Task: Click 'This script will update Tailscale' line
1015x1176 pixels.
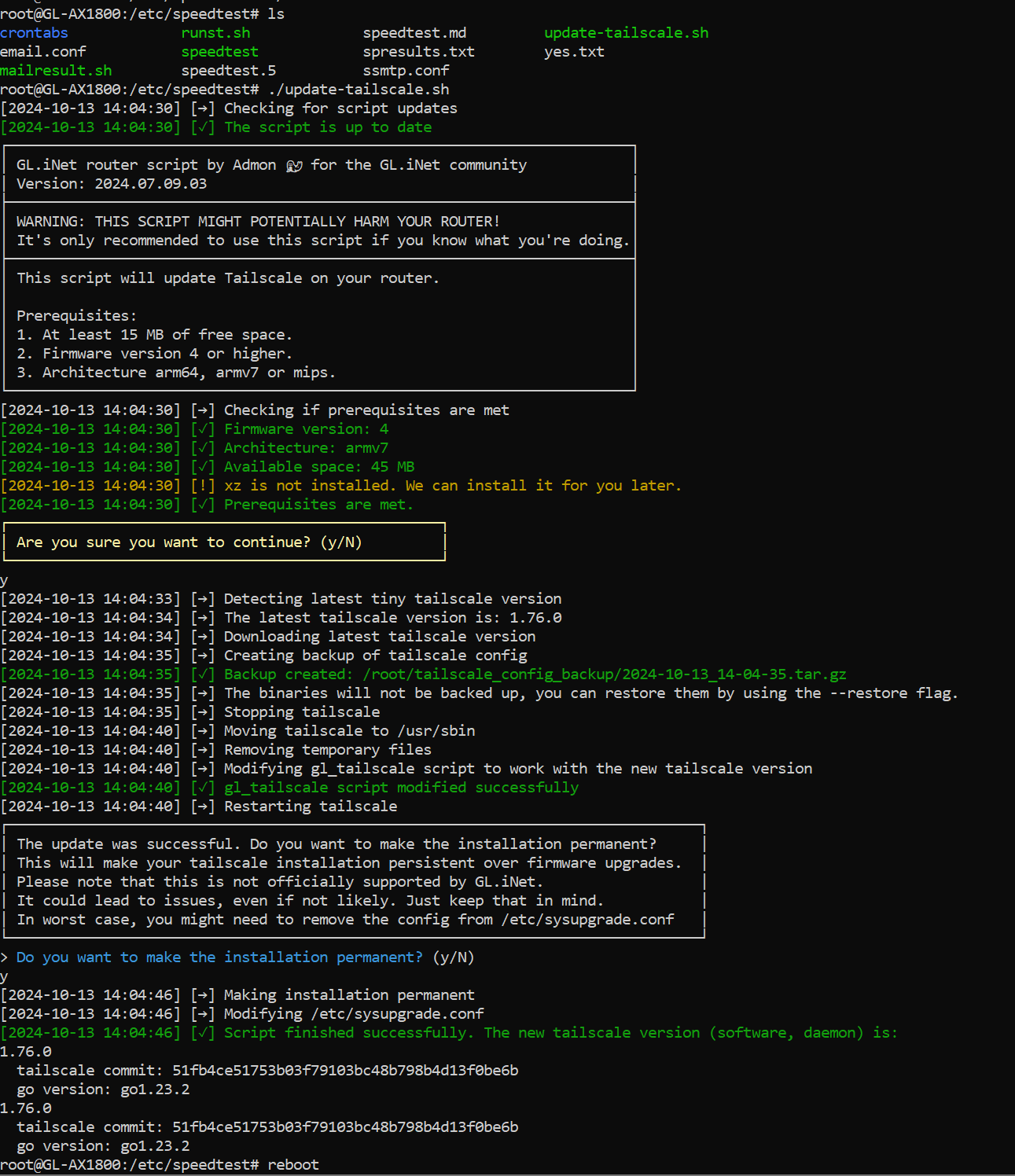Action: [228, 278]
